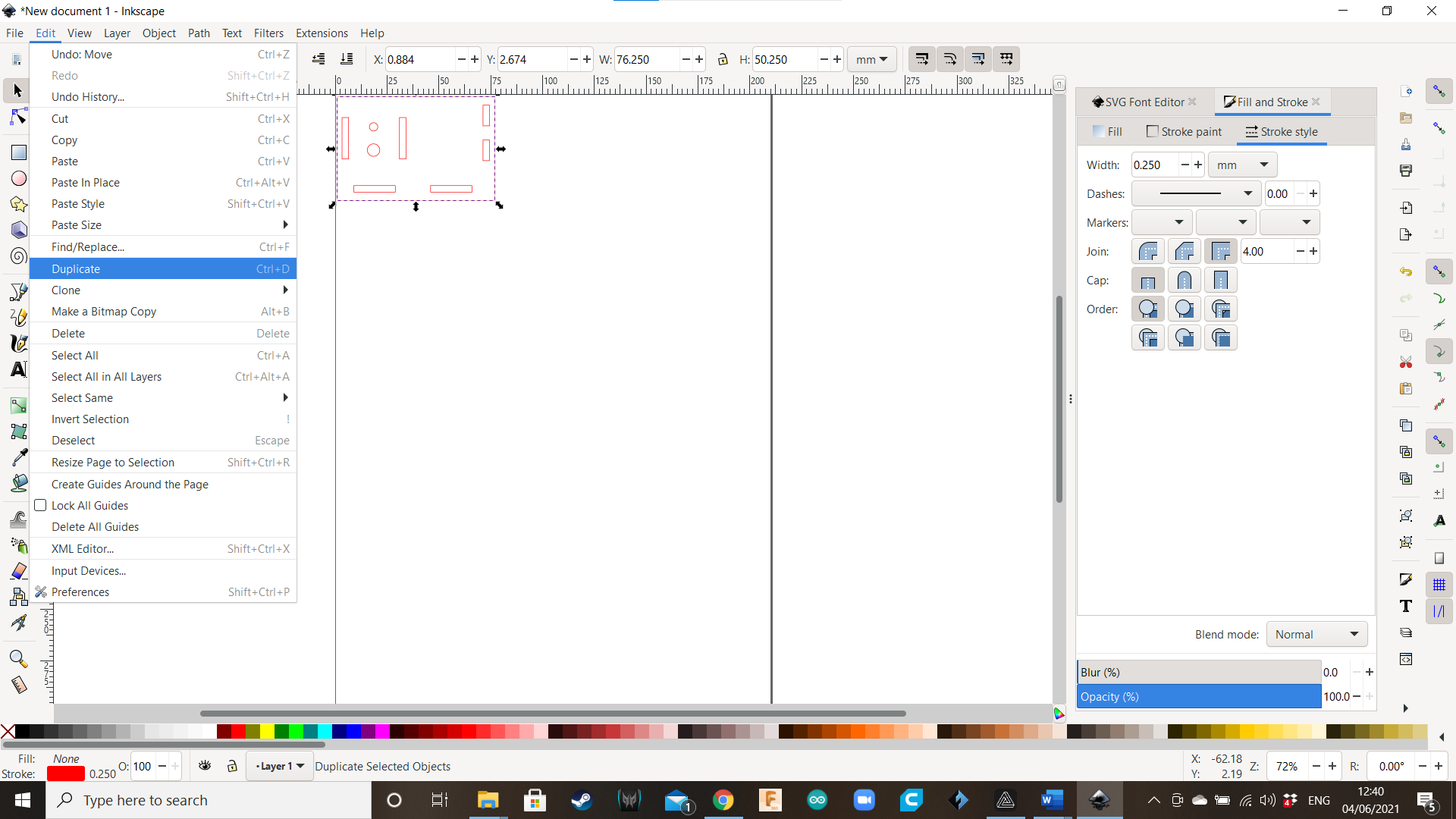Image resolution: width=1456 pixels, height=819 pixels.
Task: Select the Node editing tool
Action: click(17, 117)
